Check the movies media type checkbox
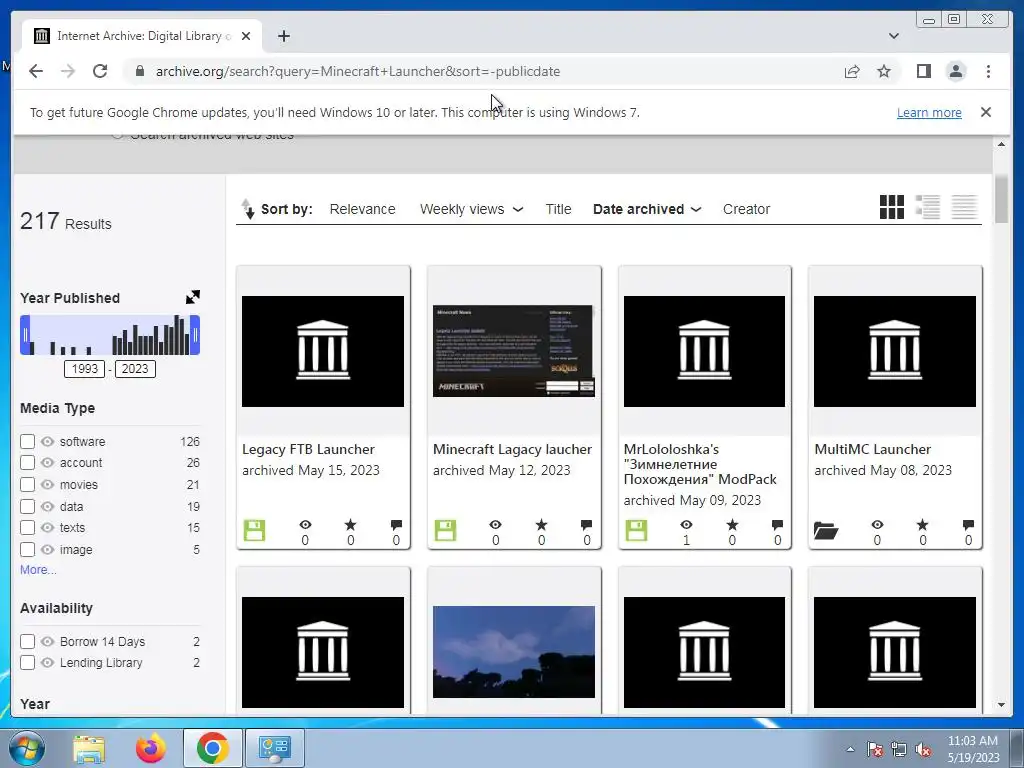Image resolution: width=1024 pixels, height=768 pixels. pyautogui.click(x=27, y=485)
